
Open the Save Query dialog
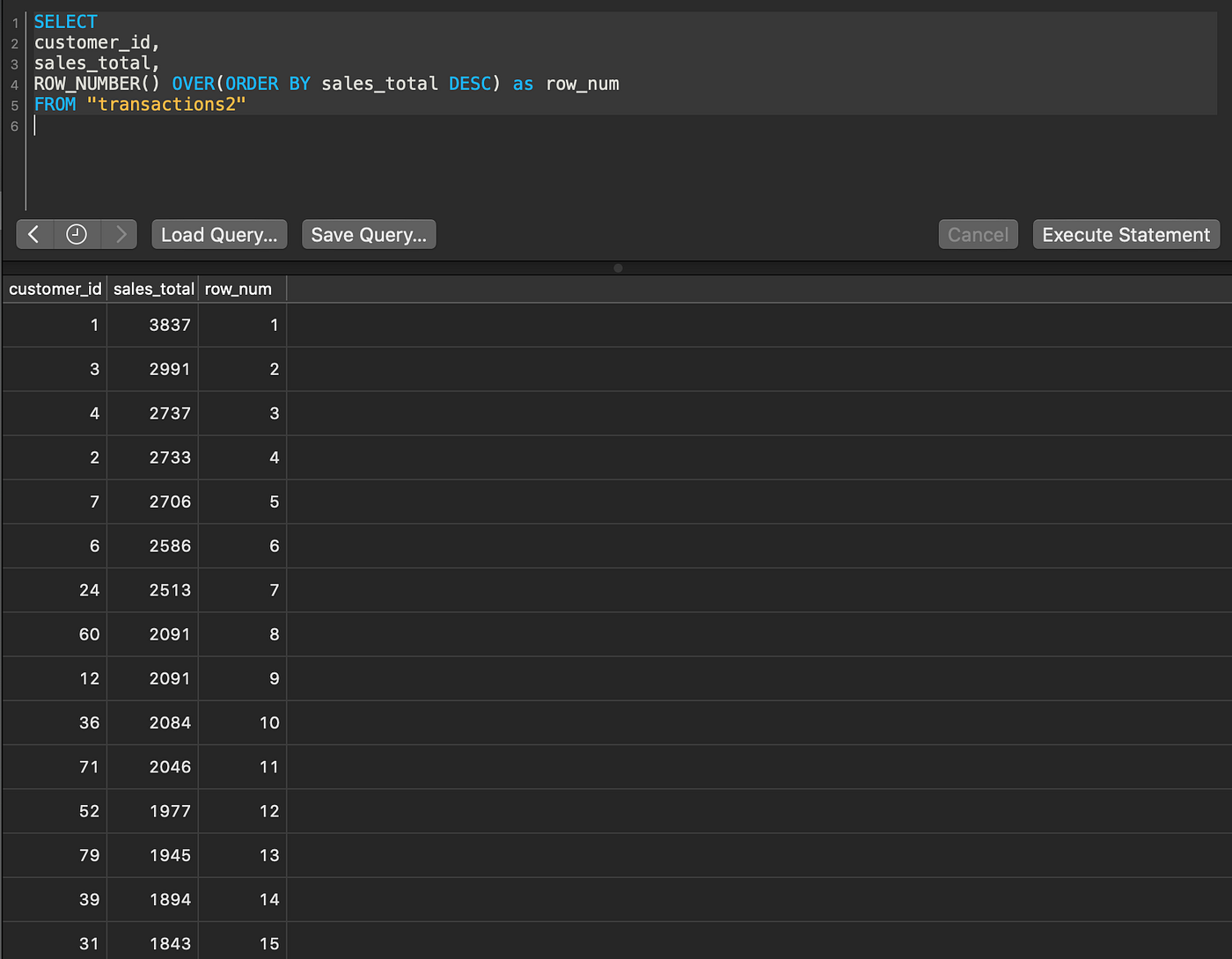coord(369,234)
